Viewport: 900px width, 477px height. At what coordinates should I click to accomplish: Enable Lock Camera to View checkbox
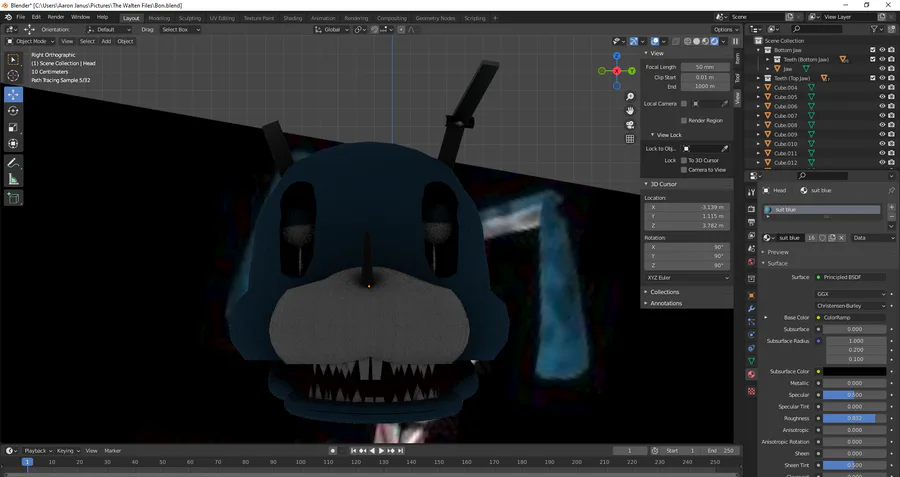click(684, 170)
